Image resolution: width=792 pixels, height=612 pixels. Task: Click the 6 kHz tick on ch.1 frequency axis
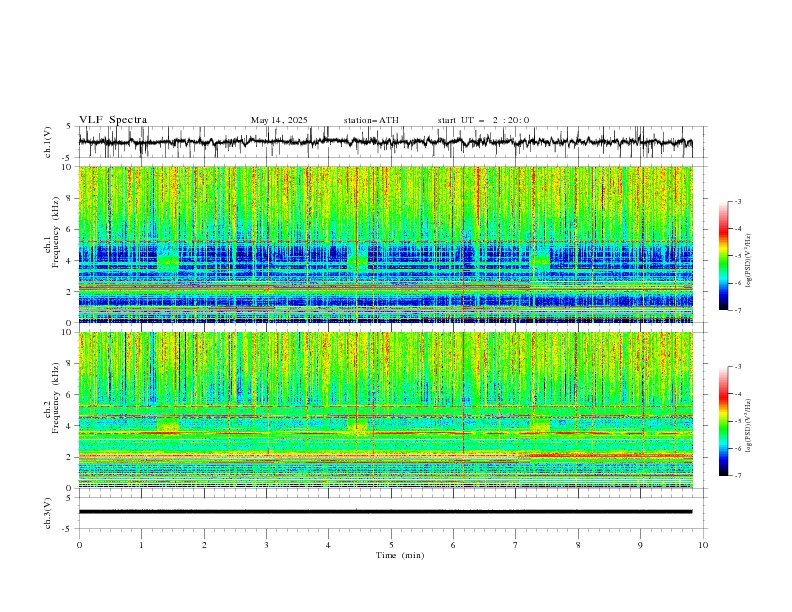pos(70,229)
